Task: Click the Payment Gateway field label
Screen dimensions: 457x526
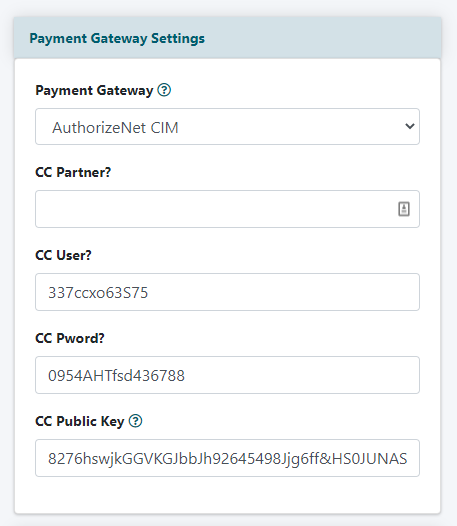Action: click(94, 91)
